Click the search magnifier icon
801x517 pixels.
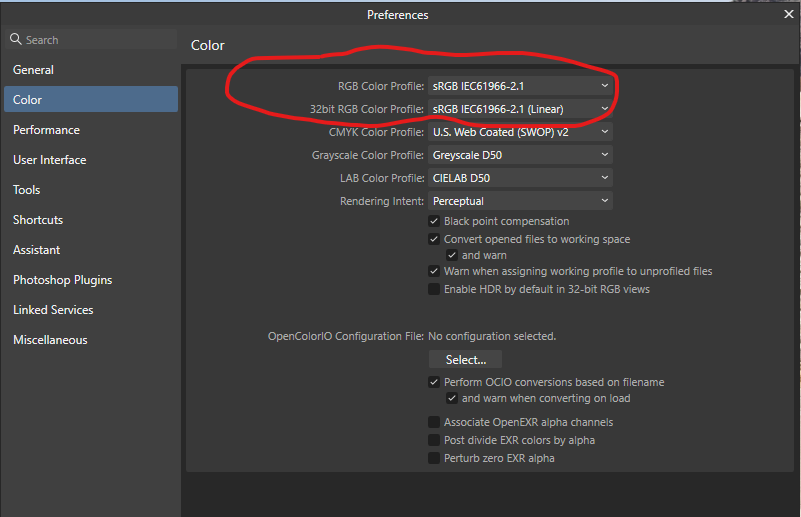click(16, 39)
